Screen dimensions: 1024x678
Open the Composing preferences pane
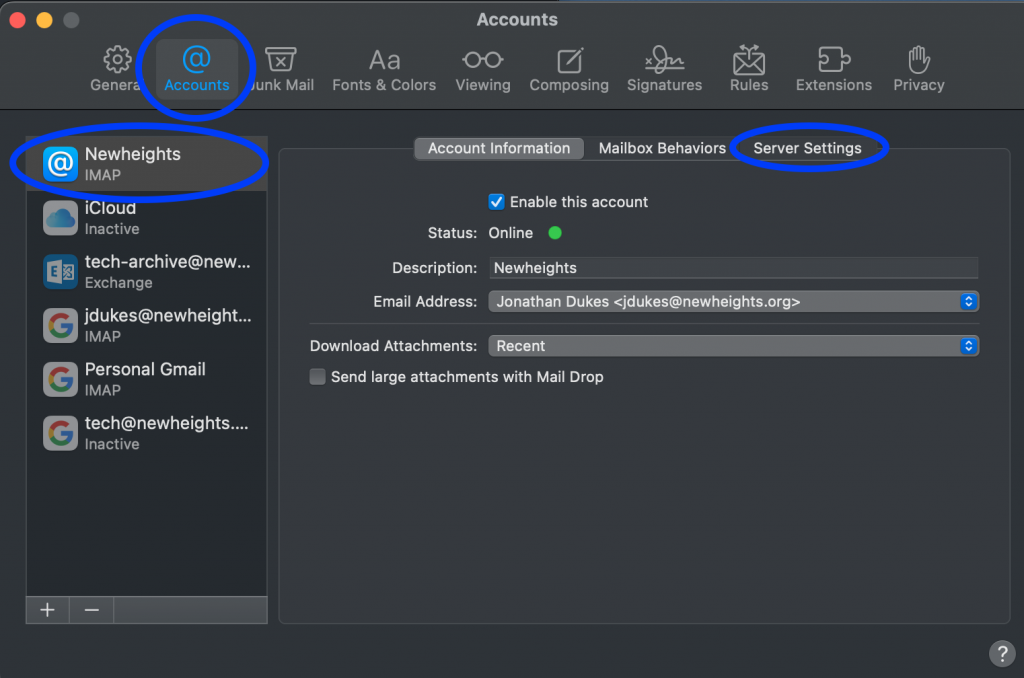pyautogui.click(x=569, y=69)
